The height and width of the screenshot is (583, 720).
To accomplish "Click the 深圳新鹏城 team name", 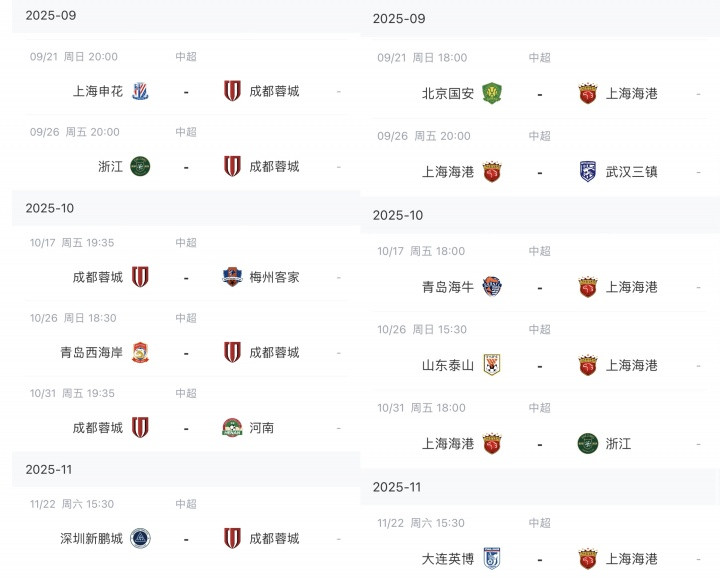I will click(91, 538).
